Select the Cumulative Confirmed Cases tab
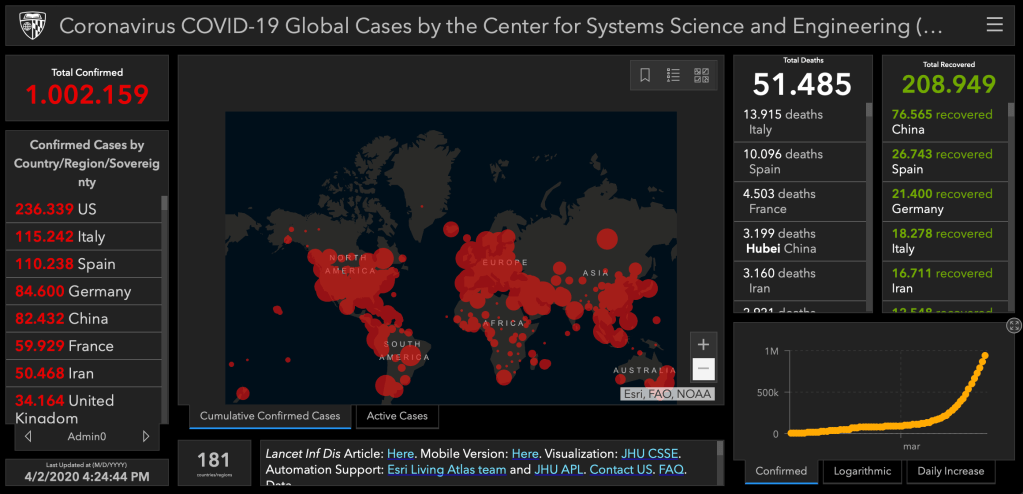The width and height of the screenshot is (1023, 494). (270, 416)
